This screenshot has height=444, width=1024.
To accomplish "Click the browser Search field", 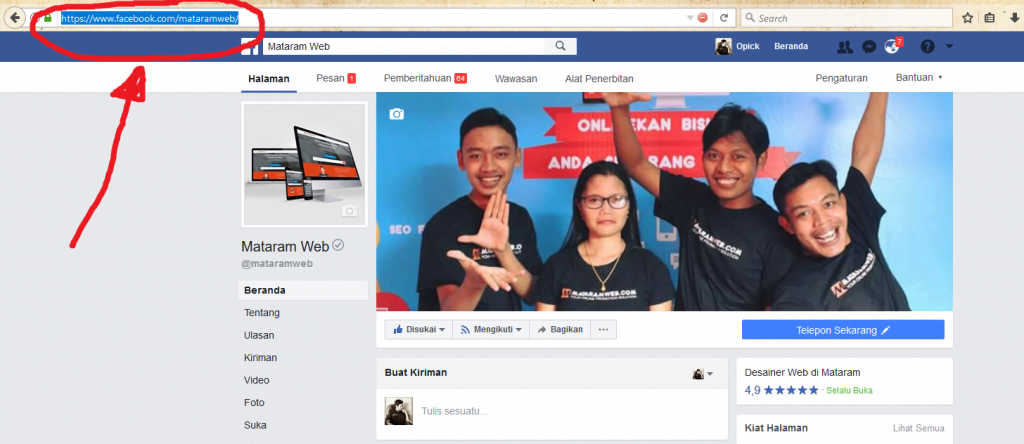I will (846, 18).
